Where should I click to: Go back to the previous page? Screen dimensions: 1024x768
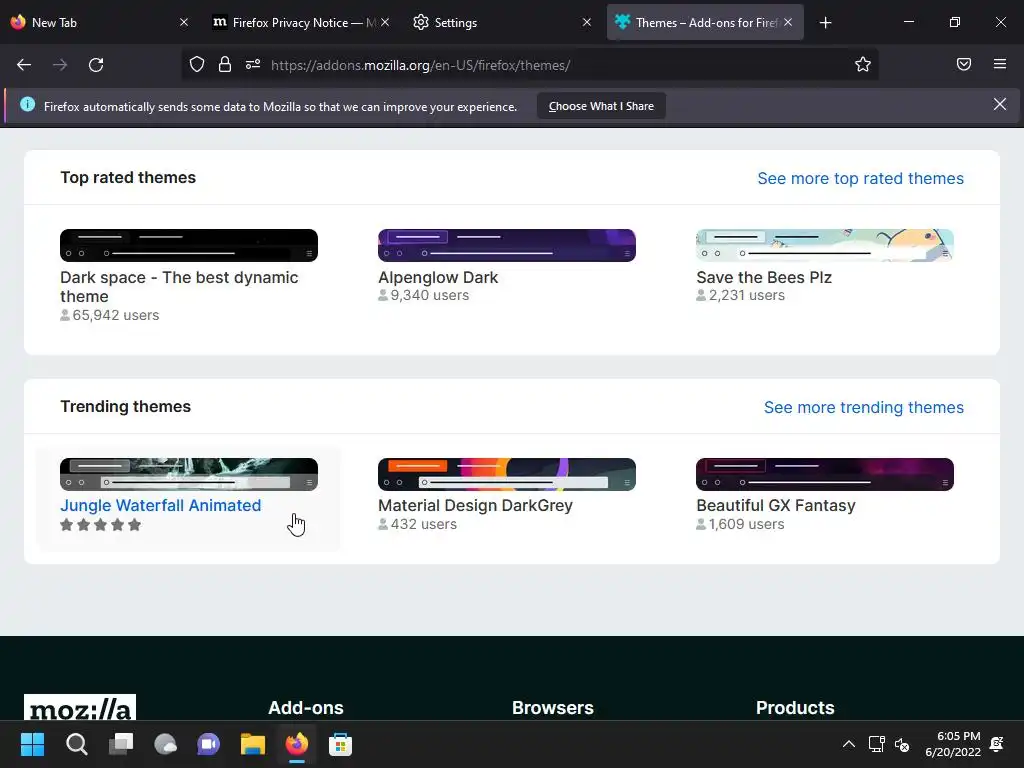[24, 65]
